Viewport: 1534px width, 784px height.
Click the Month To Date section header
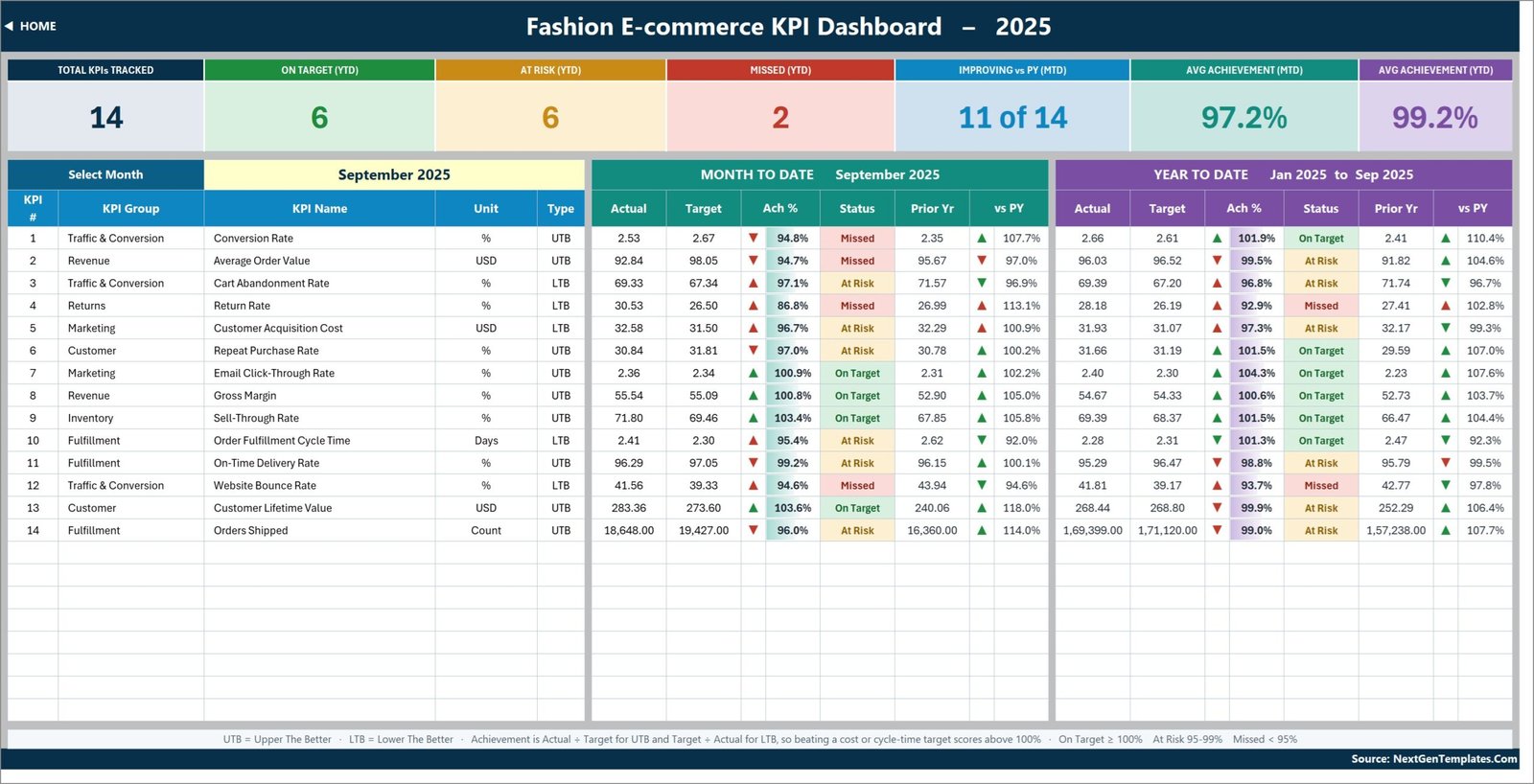click(820, 174)
